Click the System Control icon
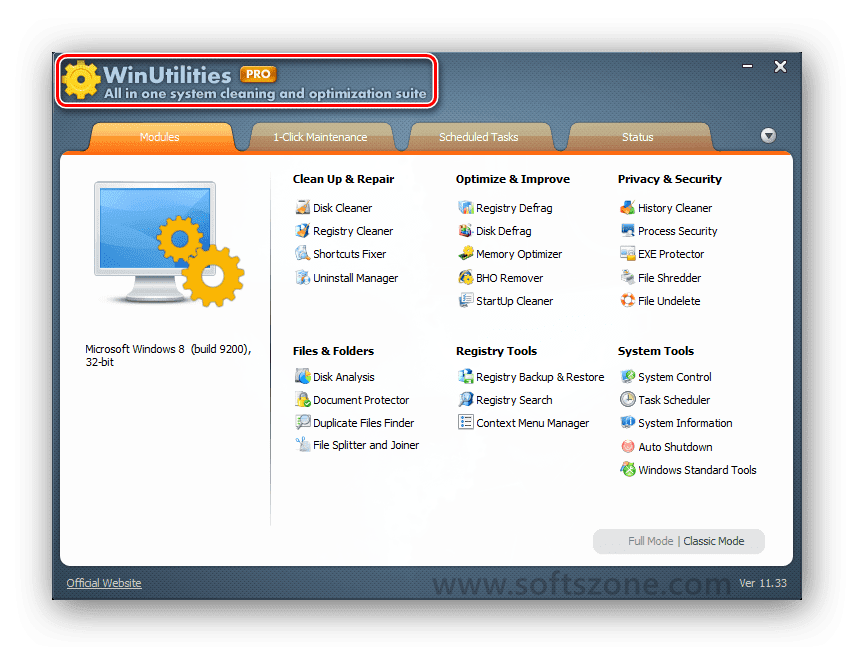The height and width of the screenshot is (652, 854). [x=627, y=376]
